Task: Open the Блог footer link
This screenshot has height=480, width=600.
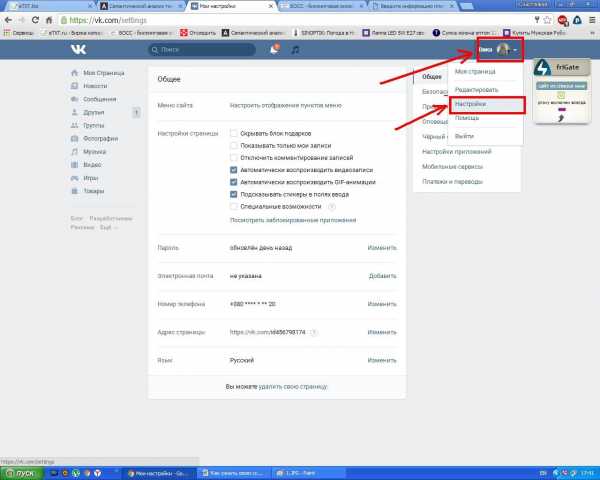Action: 76,219
